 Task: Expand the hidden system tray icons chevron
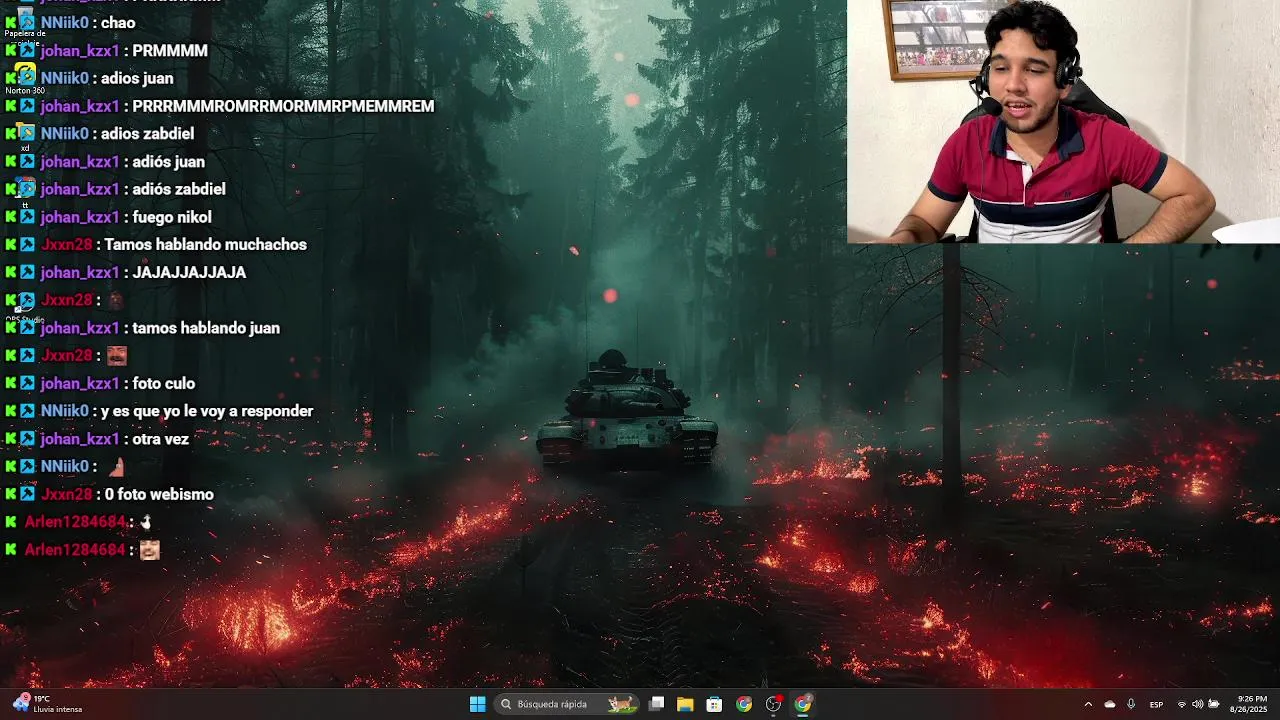1088,704
